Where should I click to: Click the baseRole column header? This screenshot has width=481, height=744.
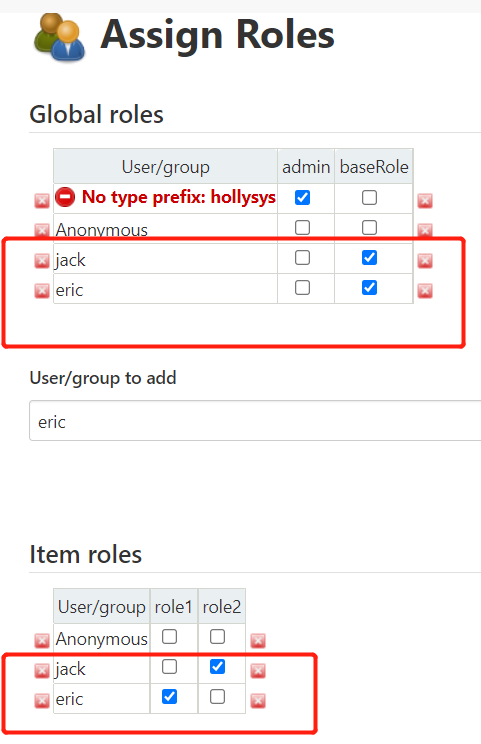click(x=374, y=167)
